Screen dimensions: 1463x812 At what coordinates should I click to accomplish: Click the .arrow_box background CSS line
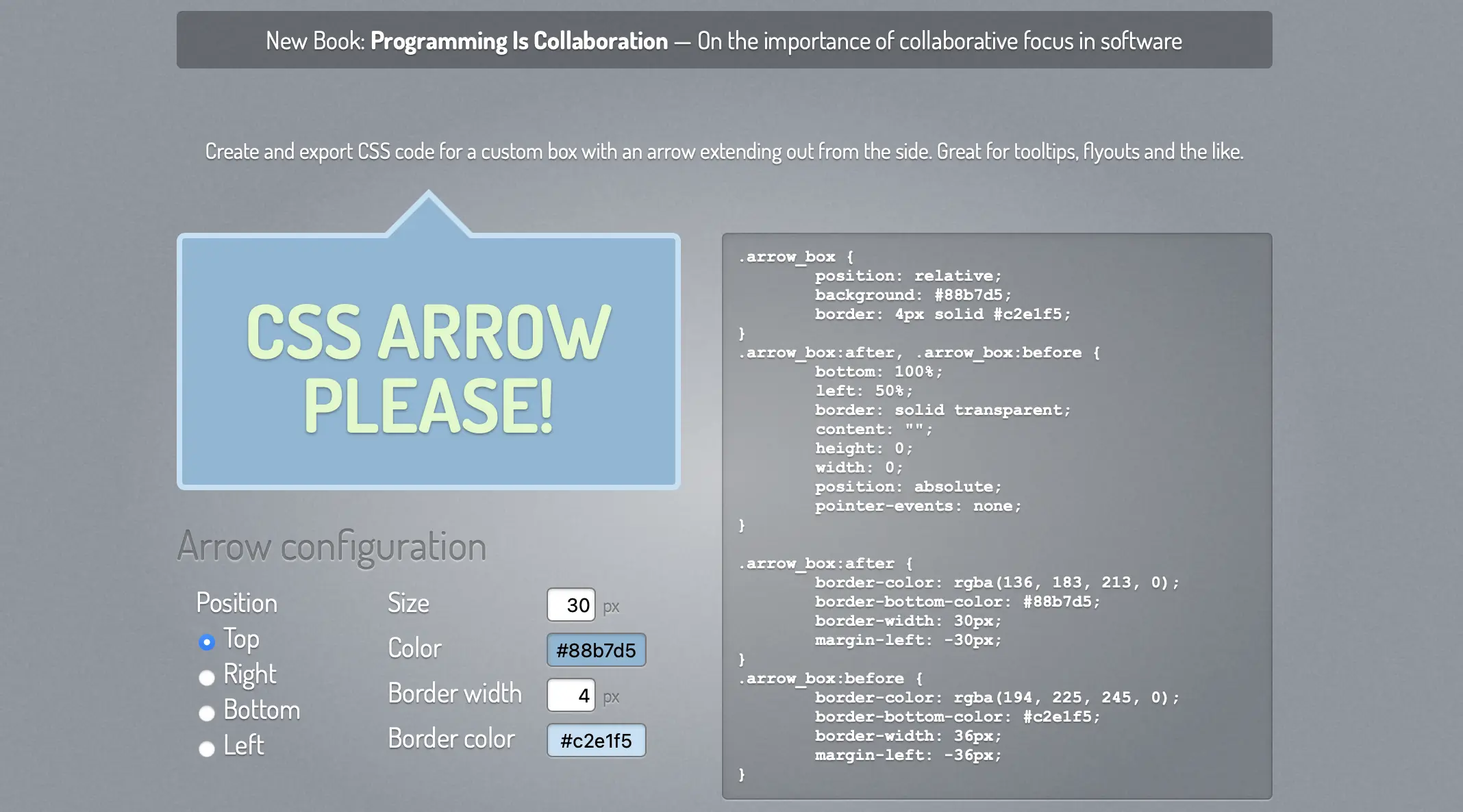point(912,295)
